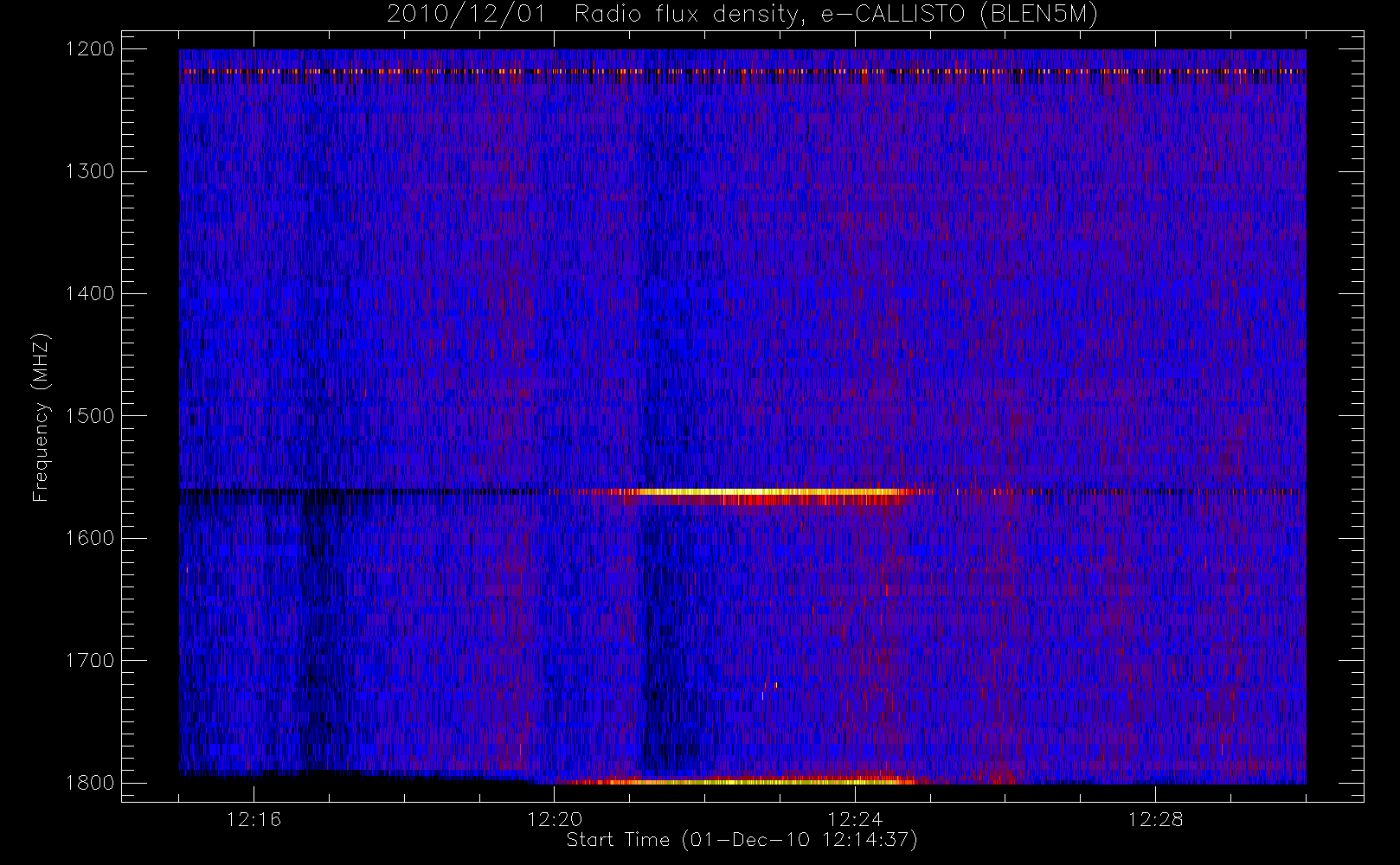The width and height of the screenshot is (1400, 865).
Task: Click the plot title '2010/12/01 Radio flux density'
Action: (742, 15)
